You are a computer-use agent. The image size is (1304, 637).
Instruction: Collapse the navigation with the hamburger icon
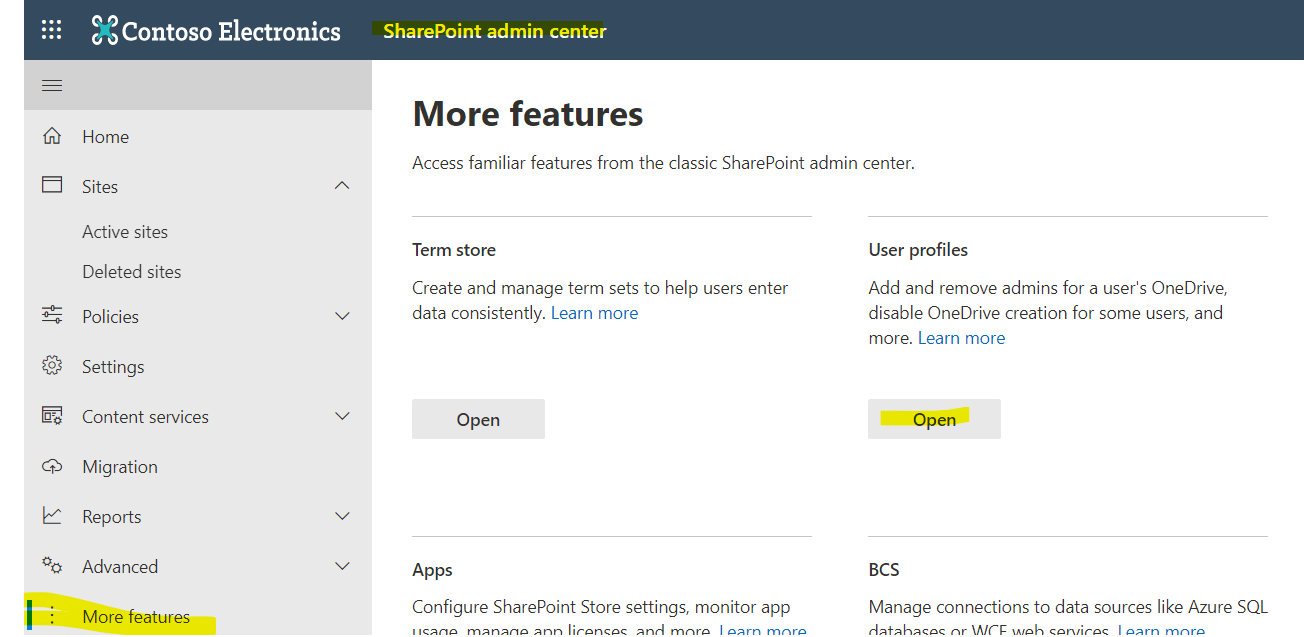pos(52,86)
